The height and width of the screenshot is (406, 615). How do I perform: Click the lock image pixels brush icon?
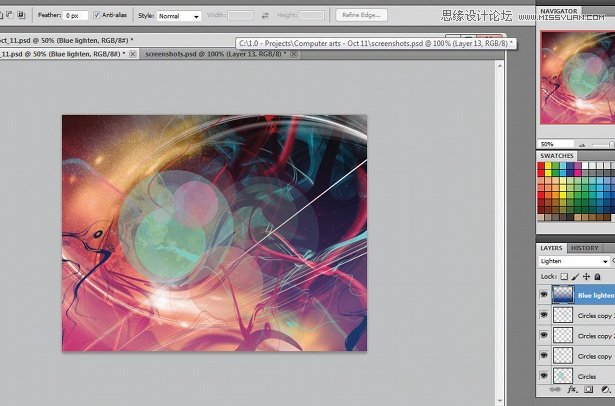point(575,276)
